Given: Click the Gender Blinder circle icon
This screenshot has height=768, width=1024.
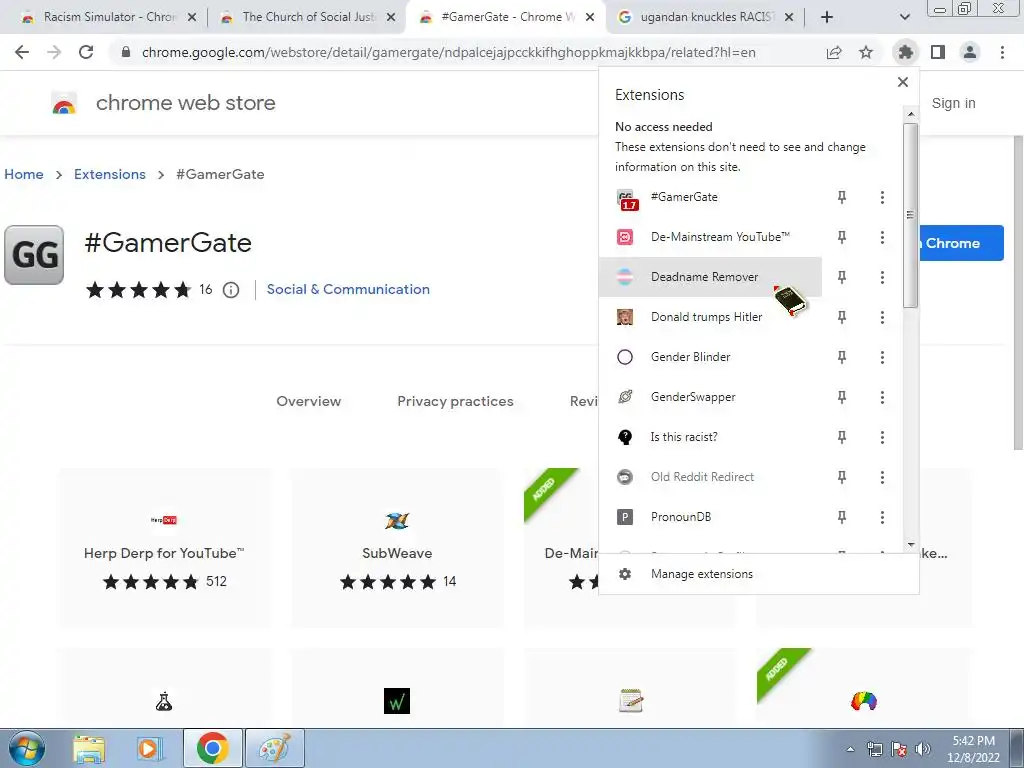Looking at the screenshot, I should (x=625, y=357).
